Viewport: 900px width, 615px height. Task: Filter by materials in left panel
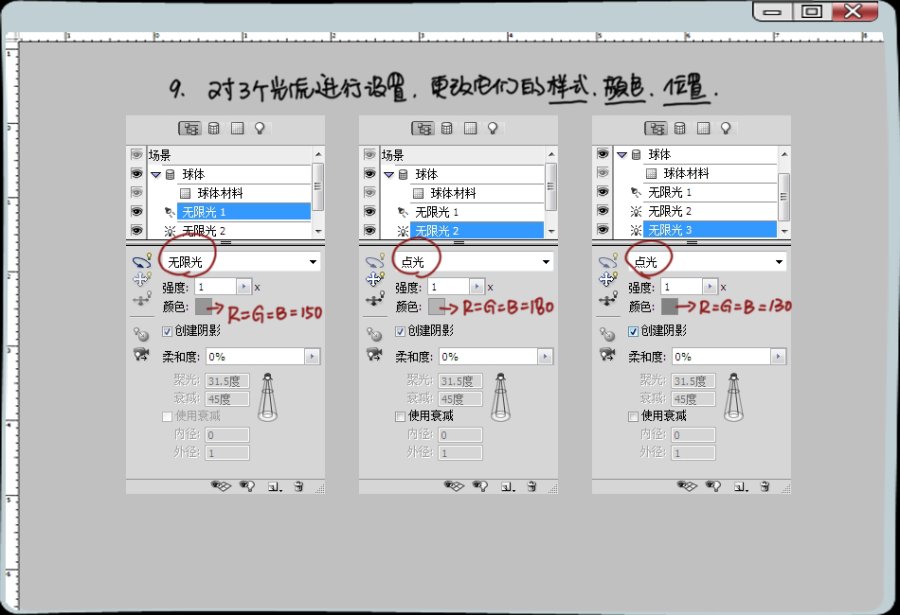(x=237, y=128)
